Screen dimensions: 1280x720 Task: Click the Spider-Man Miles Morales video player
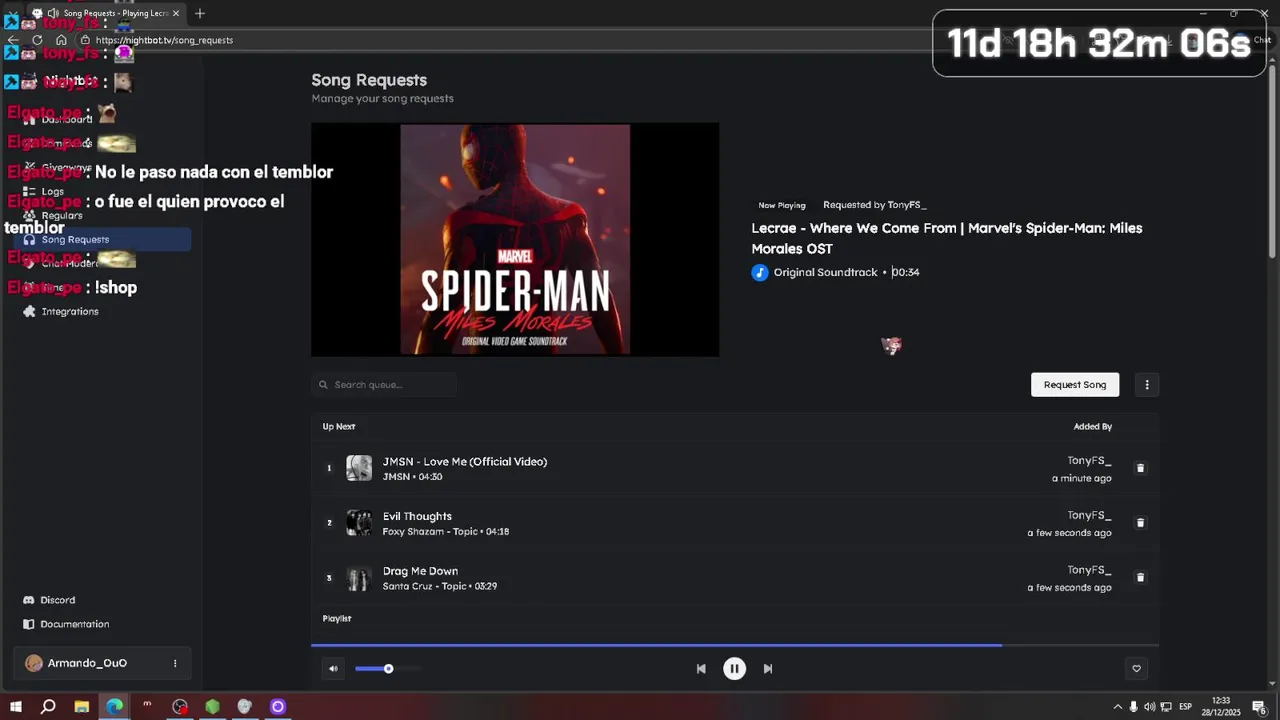pyautogui.click(x=515, y=240)
